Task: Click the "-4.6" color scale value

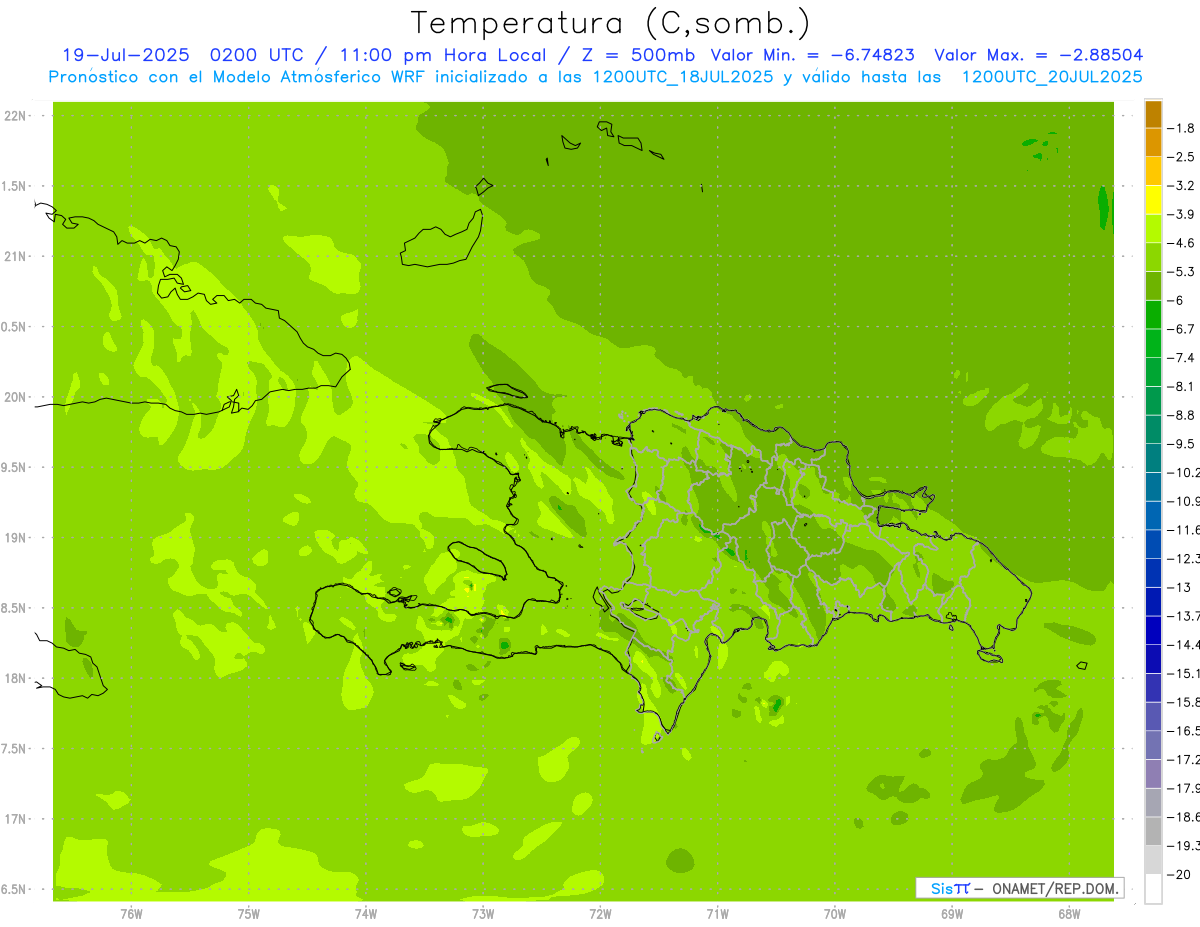Action: (x=1182, y=243)
